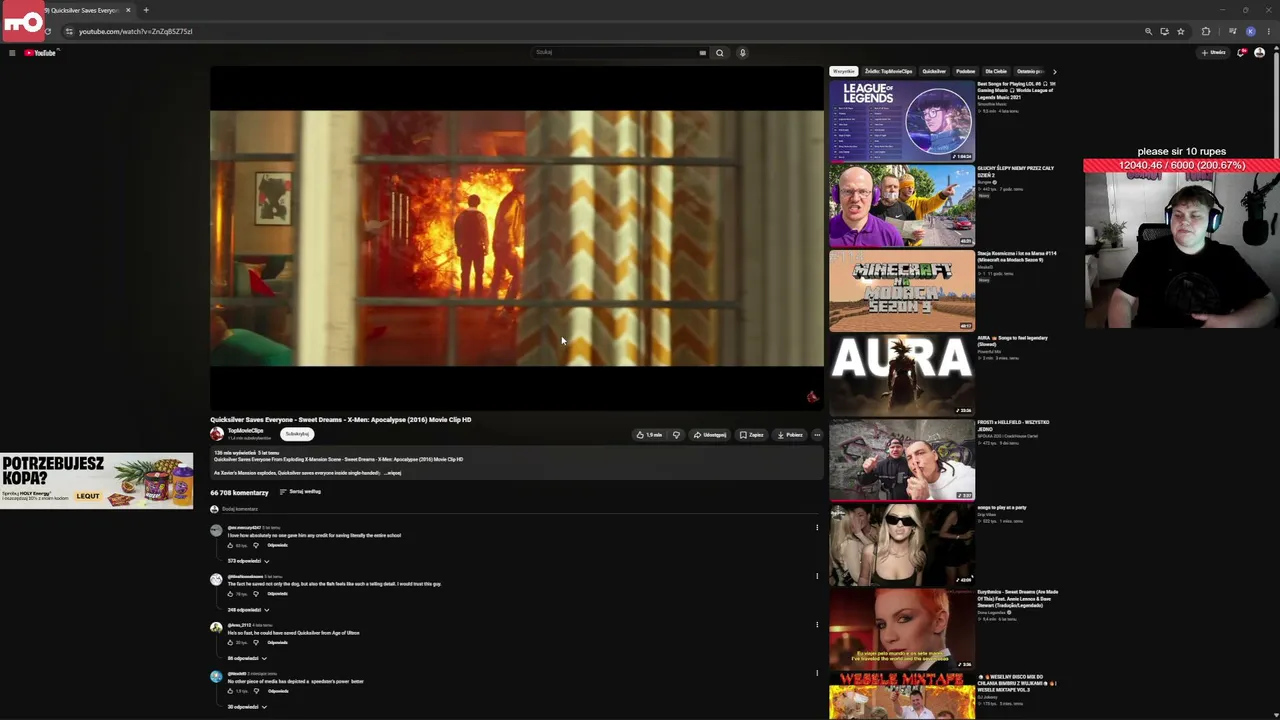Screen dimensions: 1280x720
Task: Open the on-screen keyboard in search box
Action: tap(702, 53)
